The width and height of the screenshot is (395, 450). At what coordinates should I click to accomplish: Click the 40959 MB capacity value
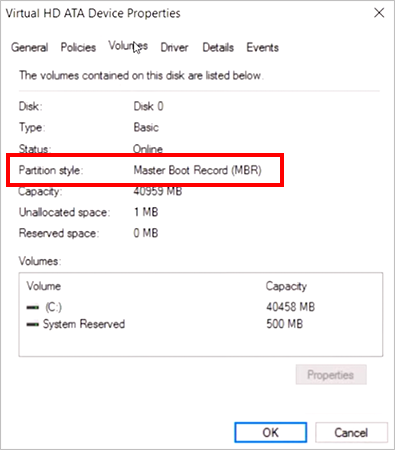[158, 191]
